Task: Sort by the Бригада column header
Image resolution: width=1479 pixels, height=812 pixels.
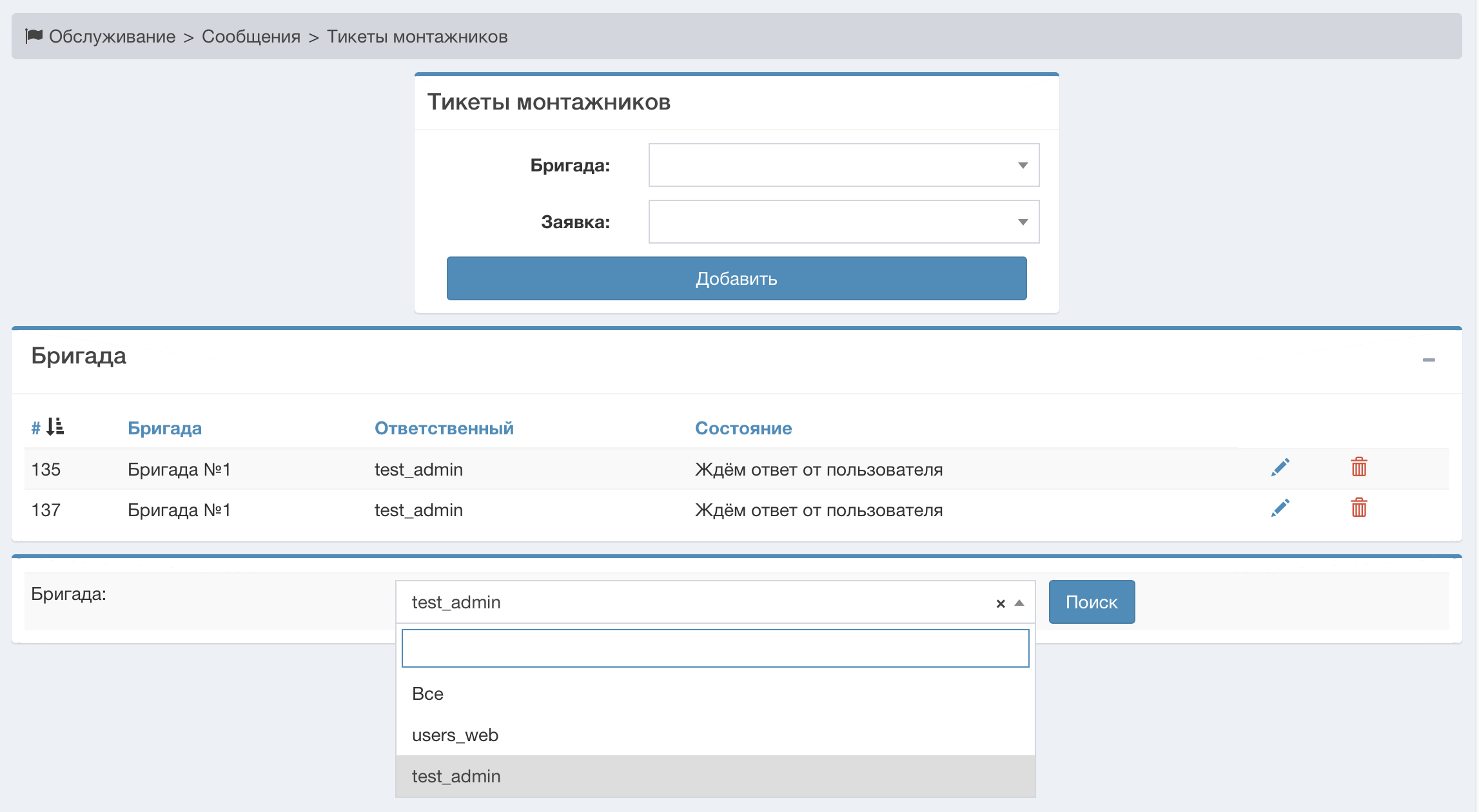Action: pos(164,429)
